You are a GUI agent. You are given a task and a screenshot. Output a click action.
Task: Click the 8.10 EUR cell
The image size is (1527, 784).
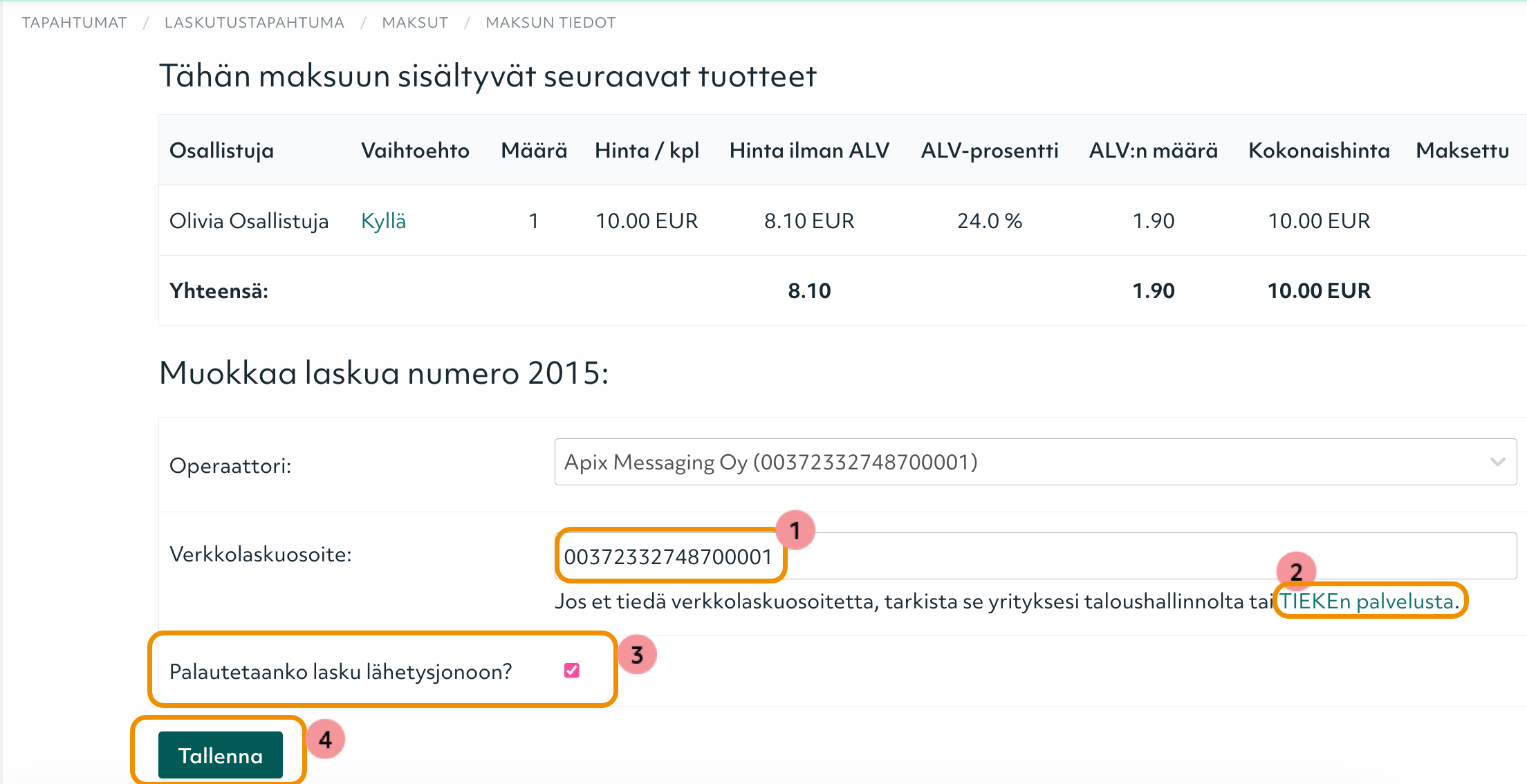tap(809, 221)
